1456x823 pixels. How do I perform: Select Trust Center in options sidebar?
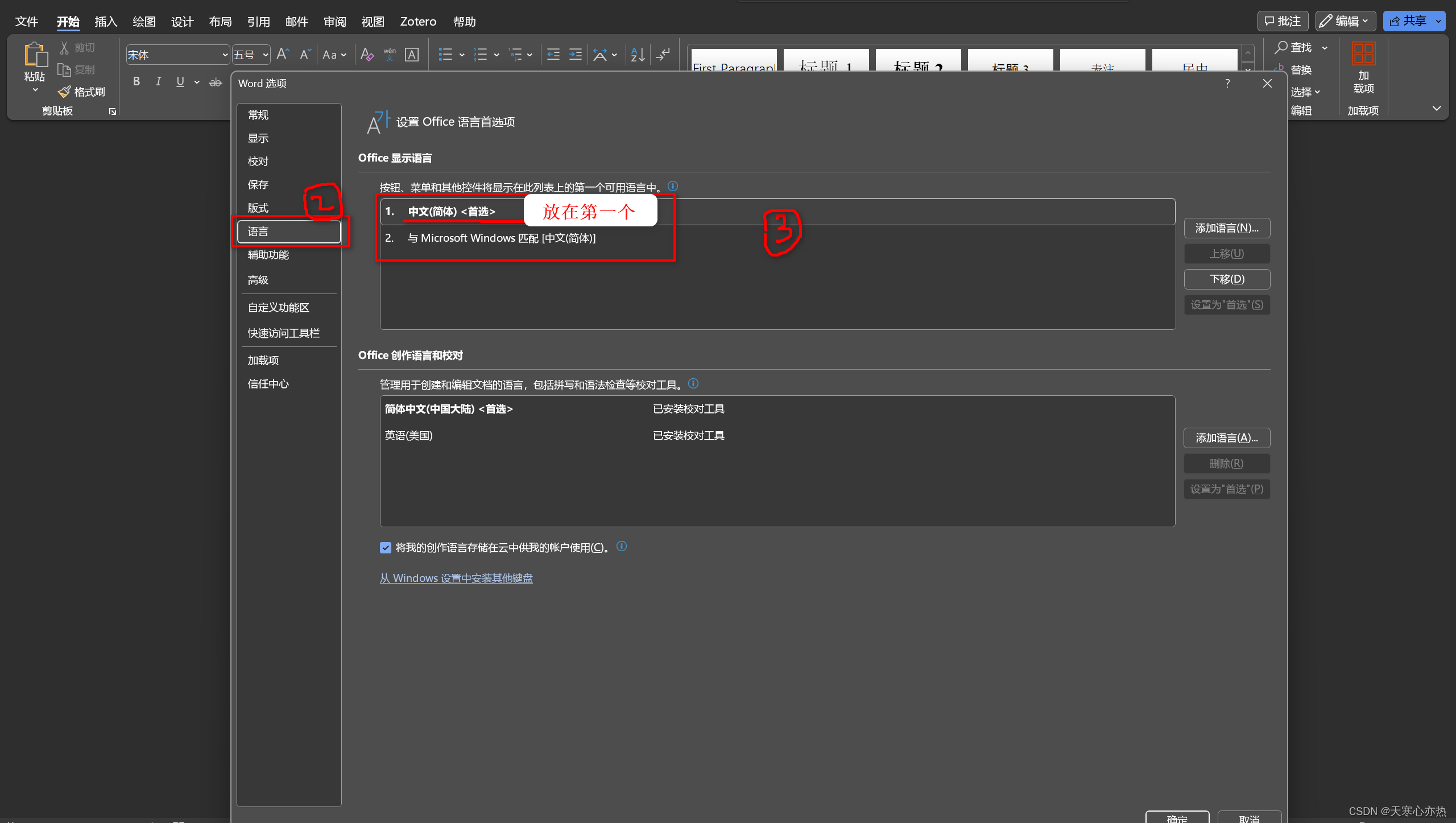[268, 384]
